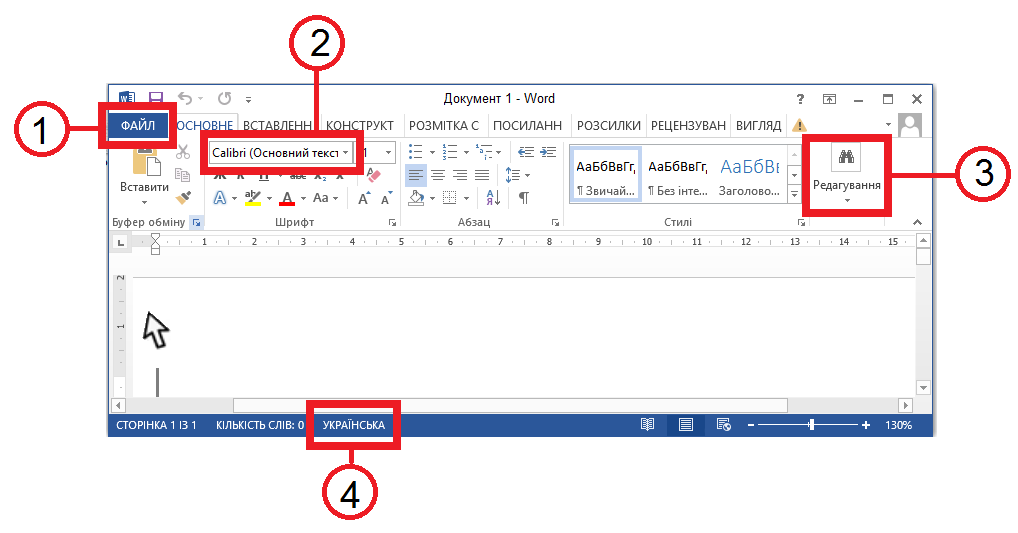Align text right
This screenshot has width=1018, height=533.
coord(460,175)
